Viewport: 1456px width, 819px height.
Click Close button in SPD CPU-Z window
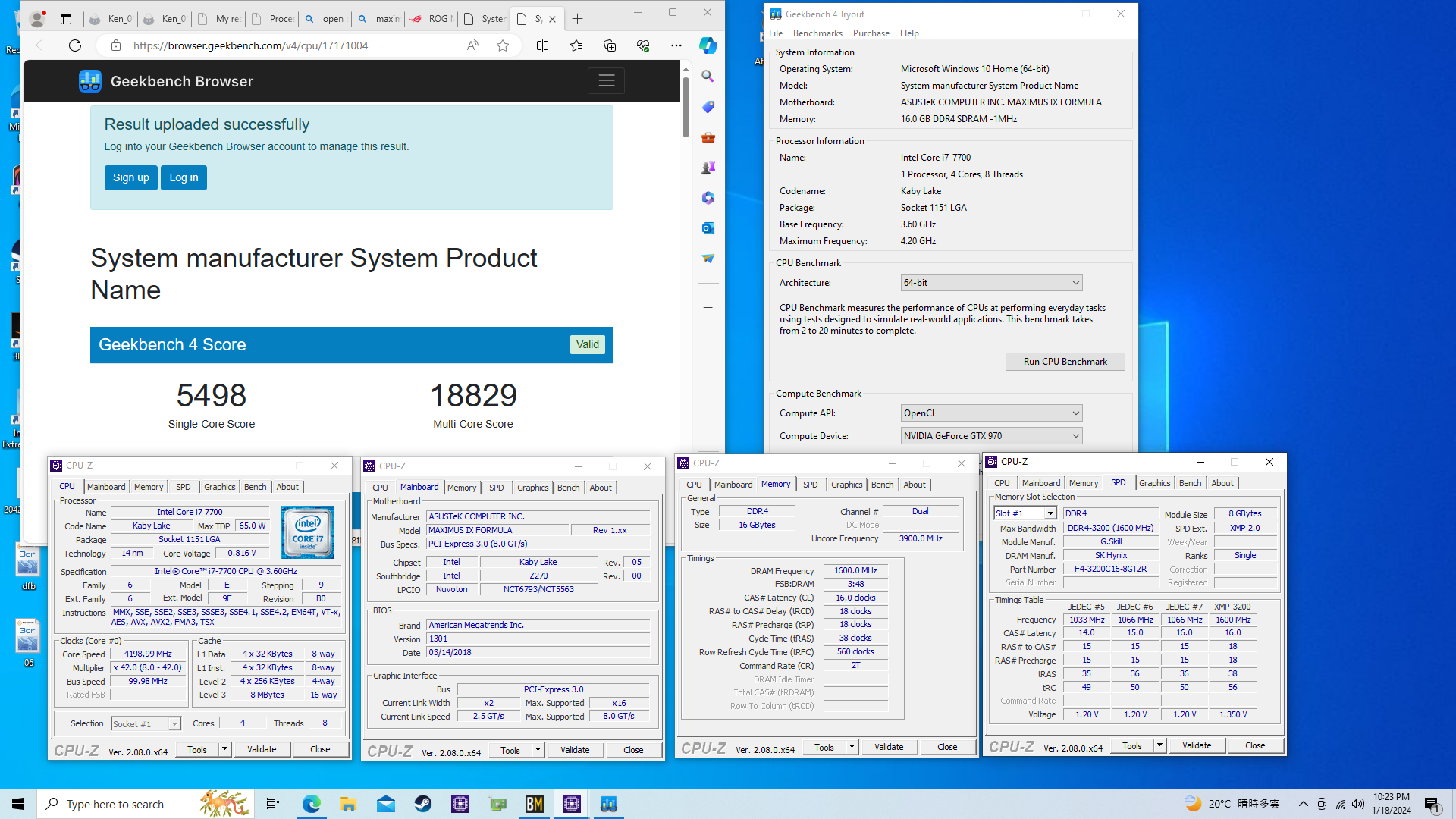1255,745
